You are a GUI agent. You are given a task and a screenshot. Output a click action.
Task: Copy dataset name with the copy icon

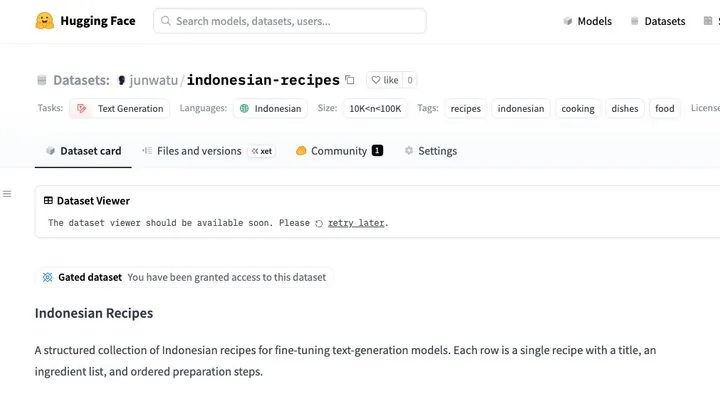coord(350,80)
